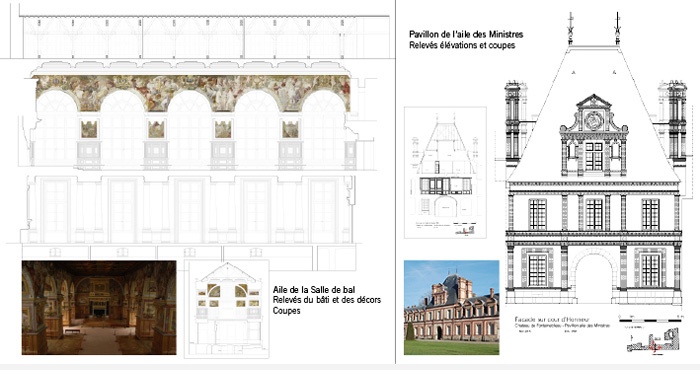Viewport: 700px width, 370px height.
Task: Select the small pavilion section sheet drawing
Action: (x=446, y=172)
